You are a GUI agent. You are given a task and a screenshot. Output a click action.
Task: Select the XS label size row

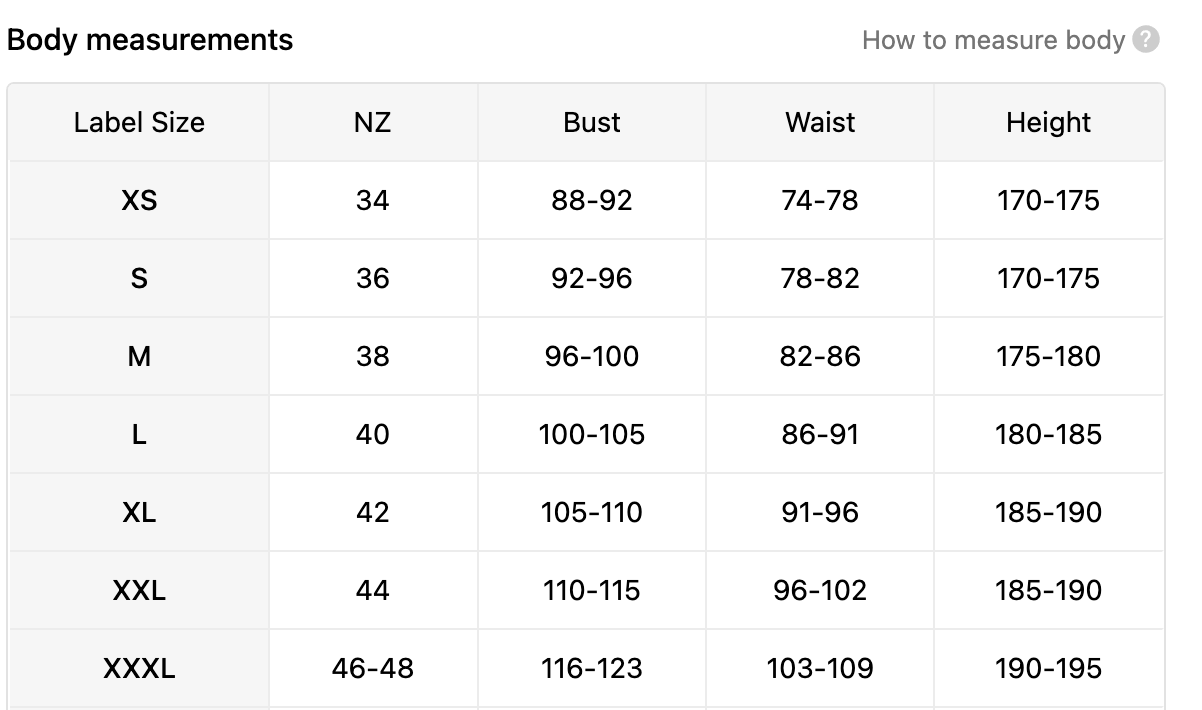(139, 200)
